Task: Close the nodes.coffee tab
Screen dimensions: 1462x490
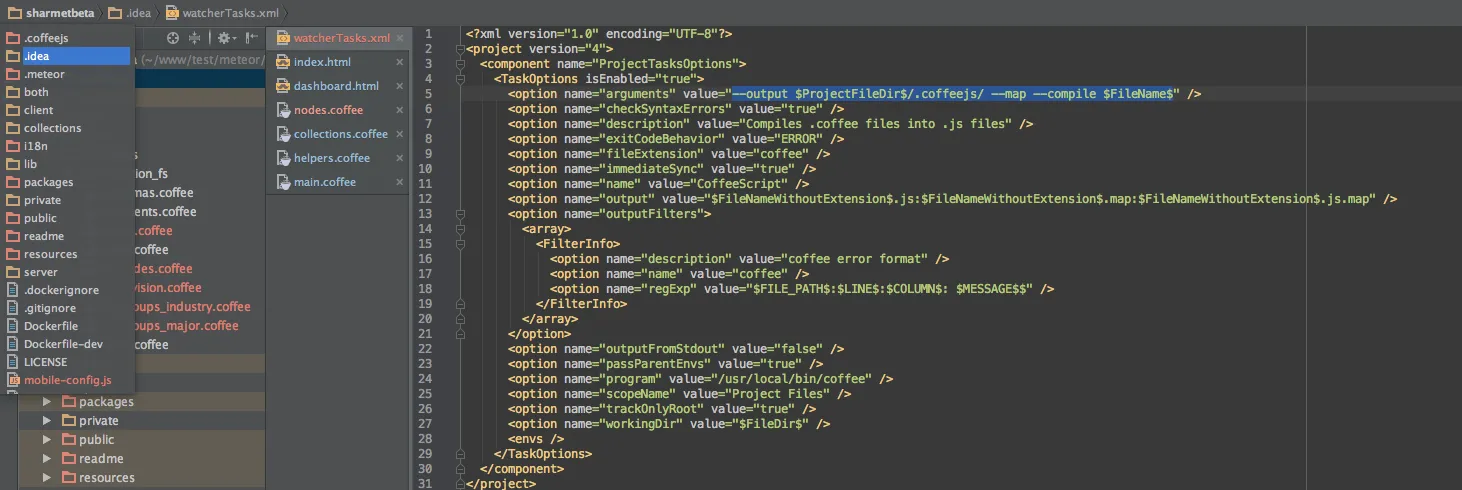Action: (400, 110)
